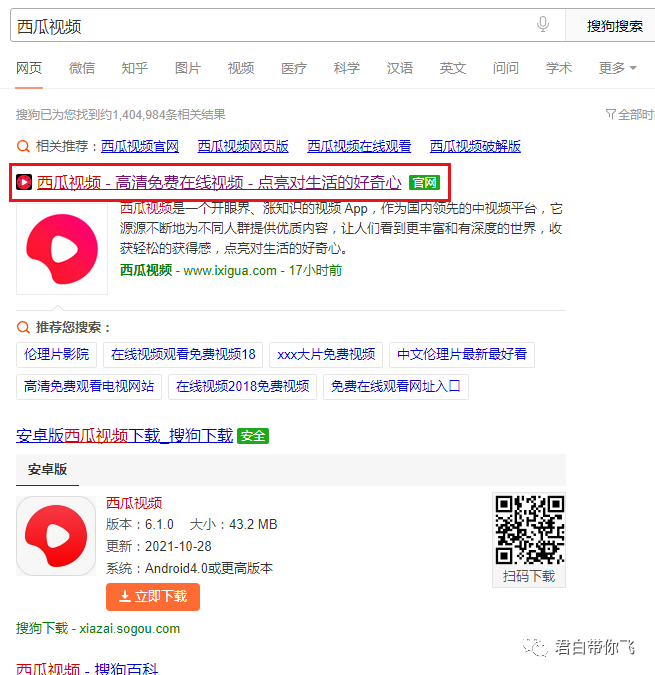This screenshot has width=655, height=675.
Task: Open the 英文 tab
Action: 452,68
